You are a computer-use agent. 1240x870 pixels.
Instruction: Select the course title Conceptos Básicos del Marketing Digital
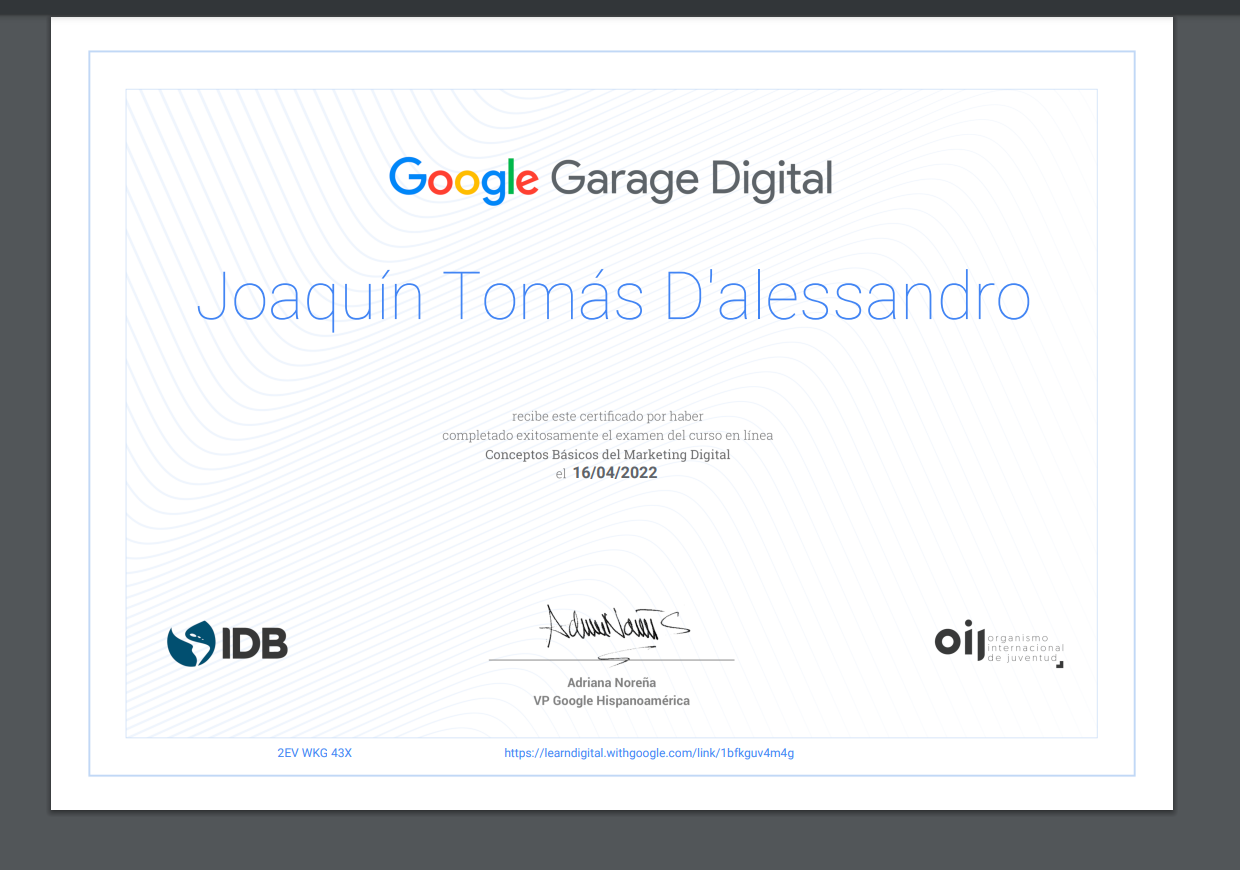click(x=607, y=454)
